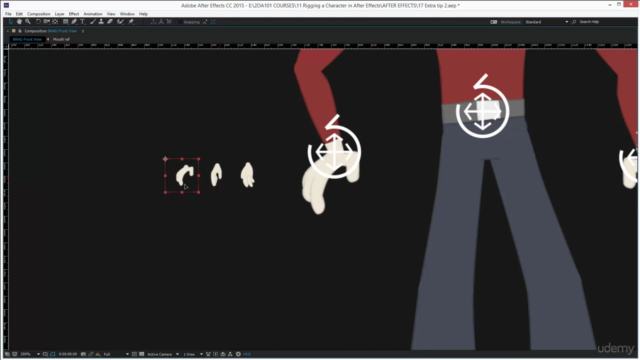Click the Fast Previews icon
This screenshot has width=640, height=360.
(216, 354)
